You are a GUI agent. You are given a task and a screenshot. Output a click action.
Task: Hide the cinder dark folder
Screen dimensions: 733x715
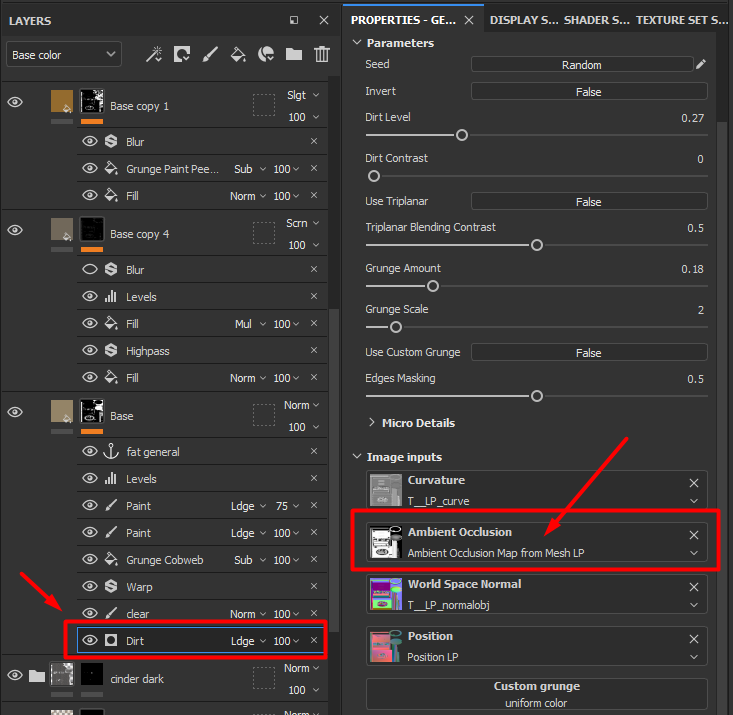(x=15, y=675)
